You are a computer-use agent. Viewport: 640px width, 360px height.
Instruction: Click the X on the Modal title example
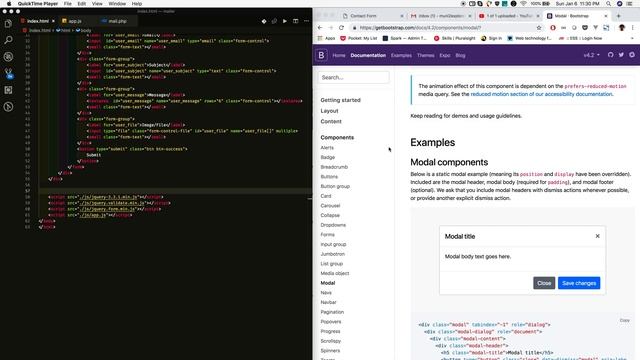[x=598, y=236]
